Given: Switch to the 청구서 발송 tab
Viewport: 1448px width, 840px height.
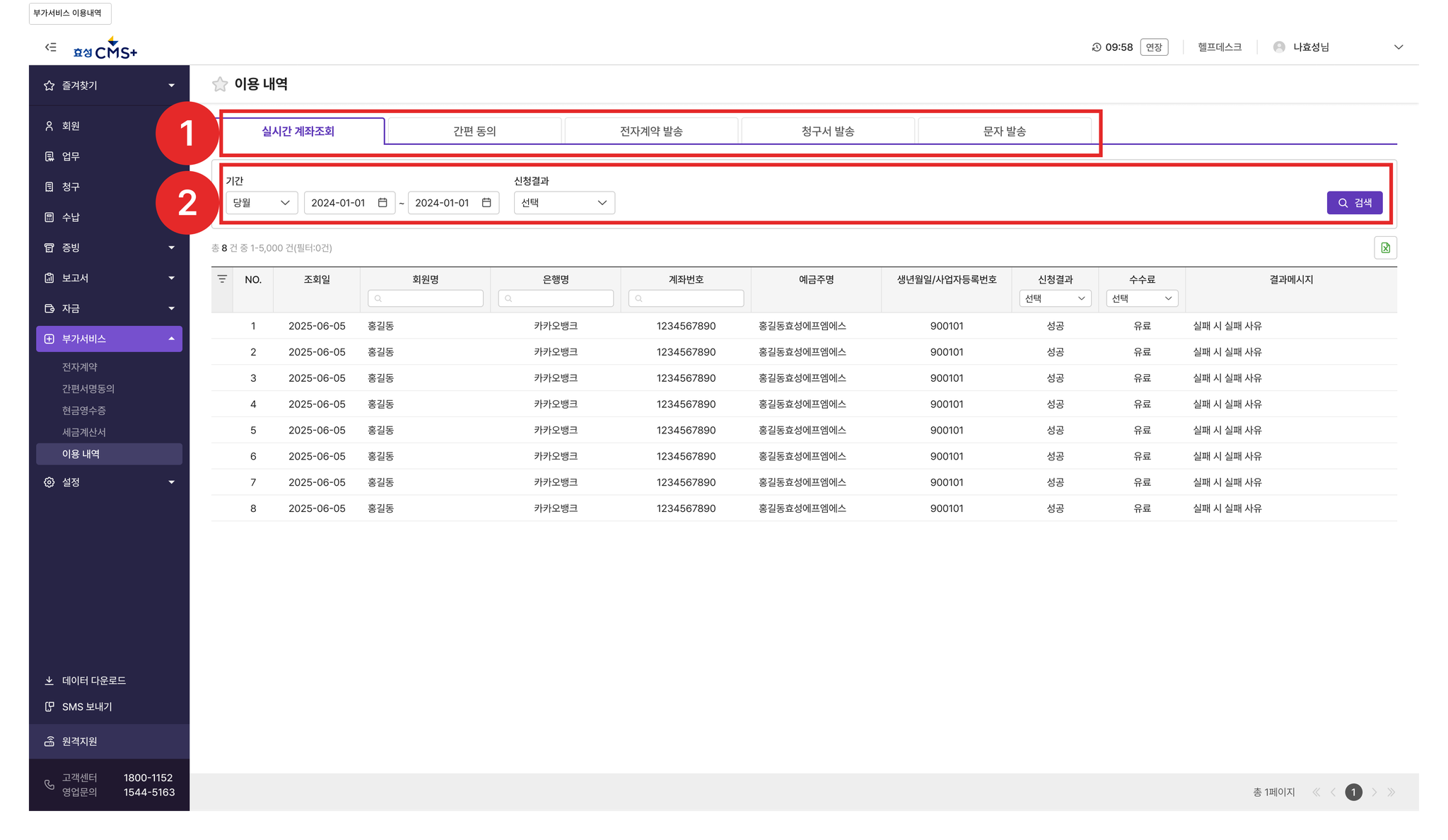Looking at the screenshot, I should coord(828,132).
